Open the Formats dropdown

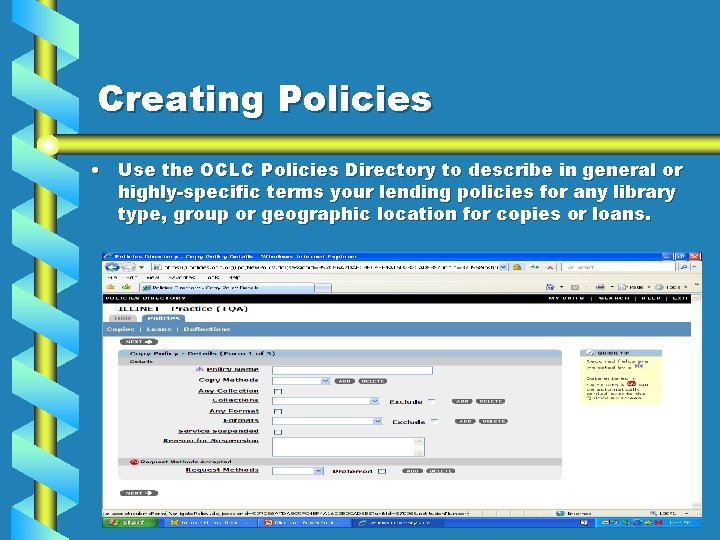327,422
